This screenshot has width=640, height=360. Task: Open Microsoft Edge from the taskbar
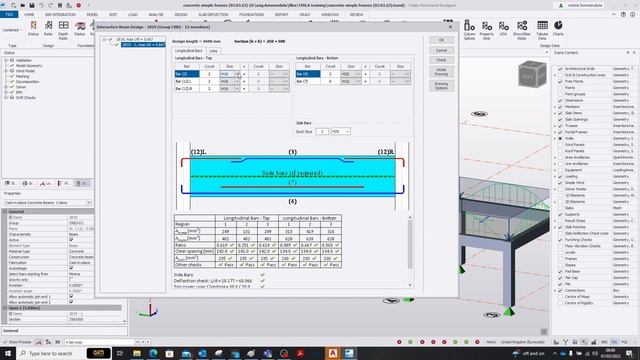click(153, 353)
